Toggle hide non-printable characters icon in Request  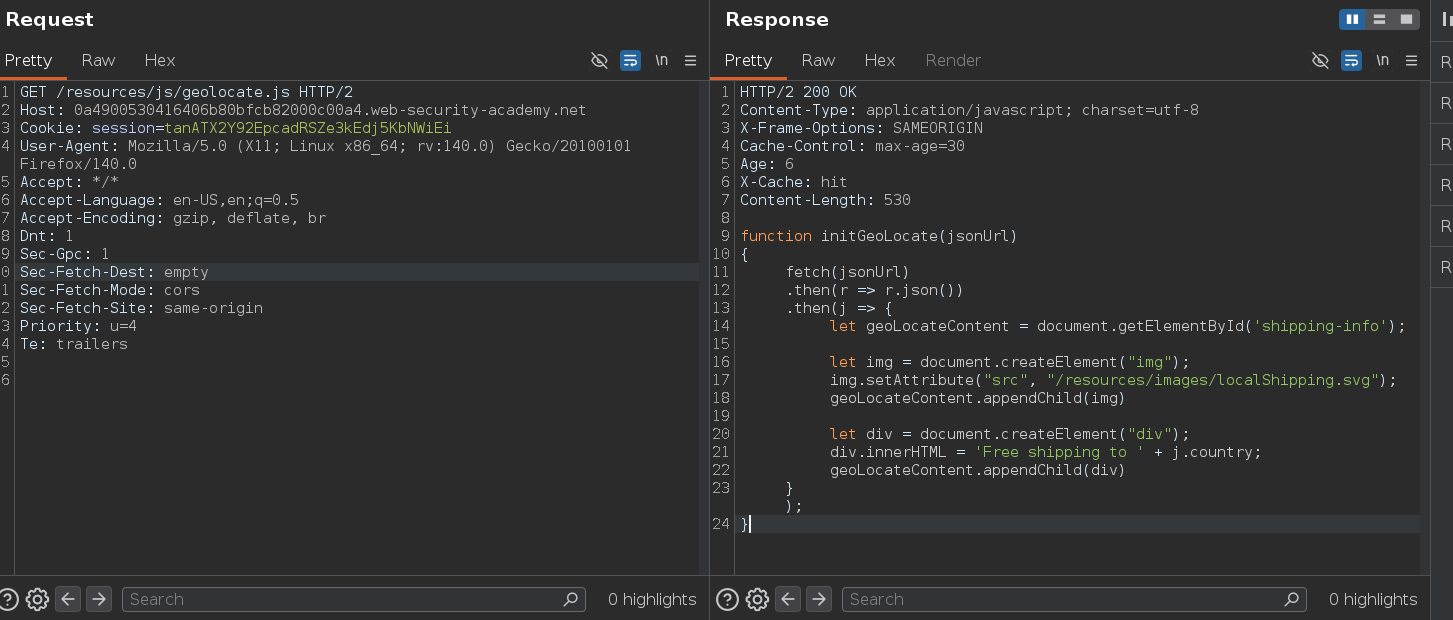[x=599, y=60]
